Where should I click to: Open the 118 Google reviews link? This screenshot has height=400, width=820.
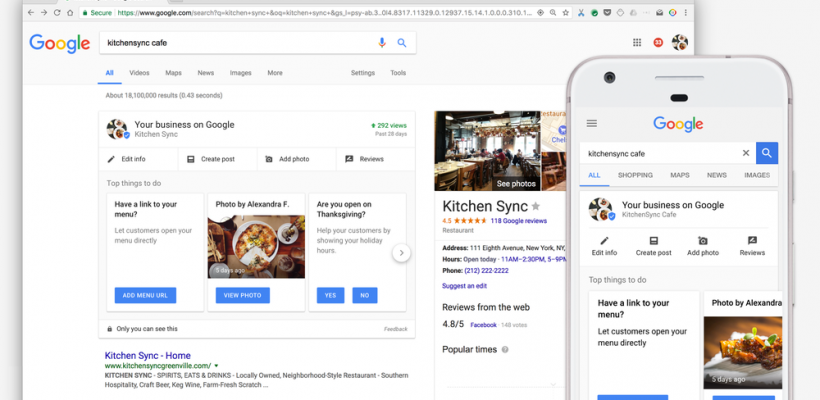coord(518,220)
